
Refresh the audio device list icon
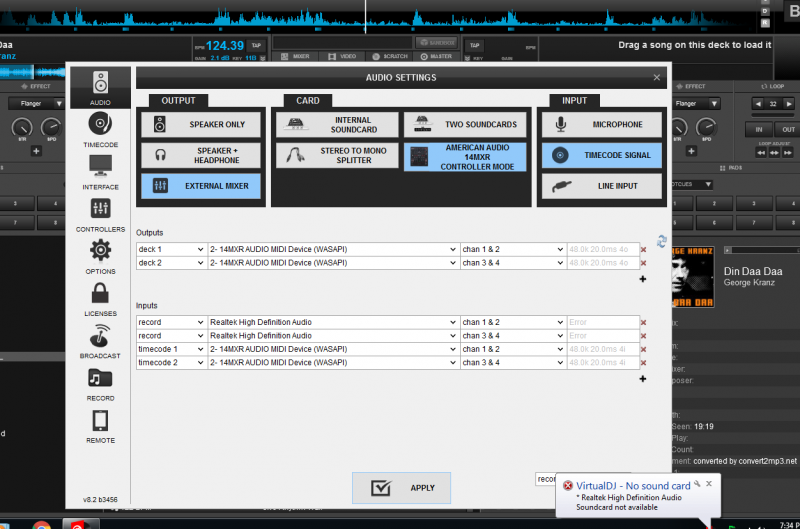point(661,241)
